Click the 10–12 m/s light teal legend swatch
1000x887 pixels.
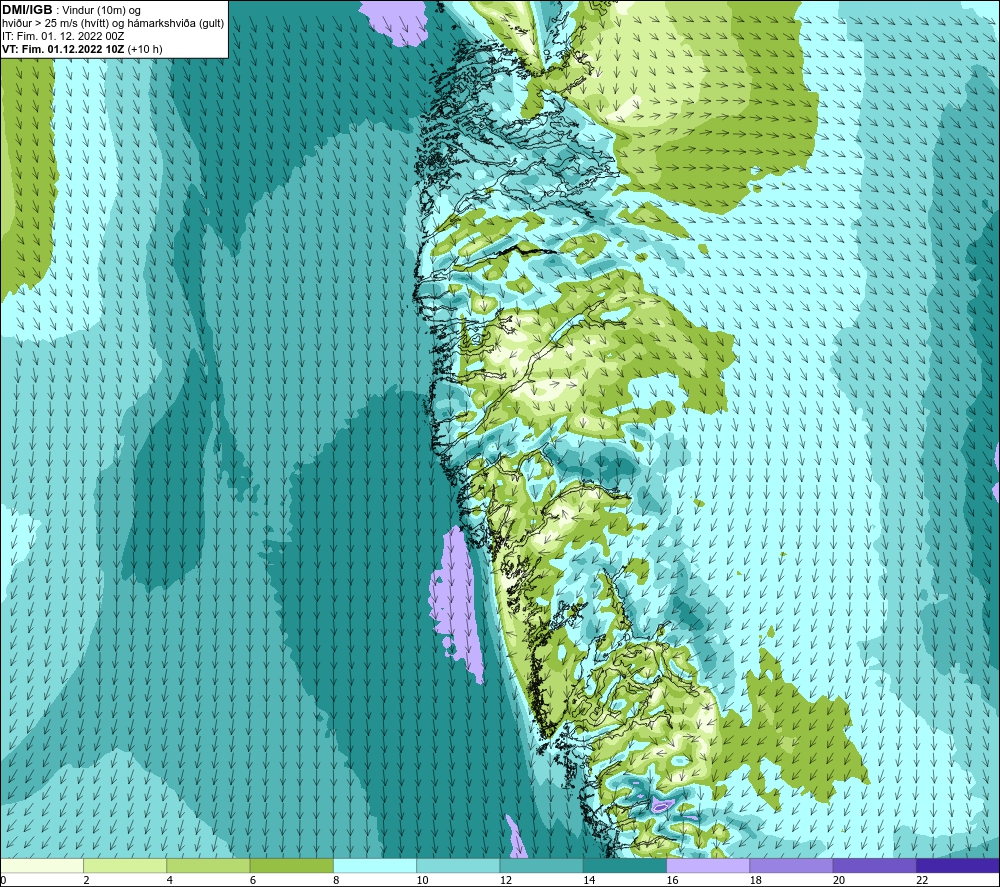(x=458, y=865)
